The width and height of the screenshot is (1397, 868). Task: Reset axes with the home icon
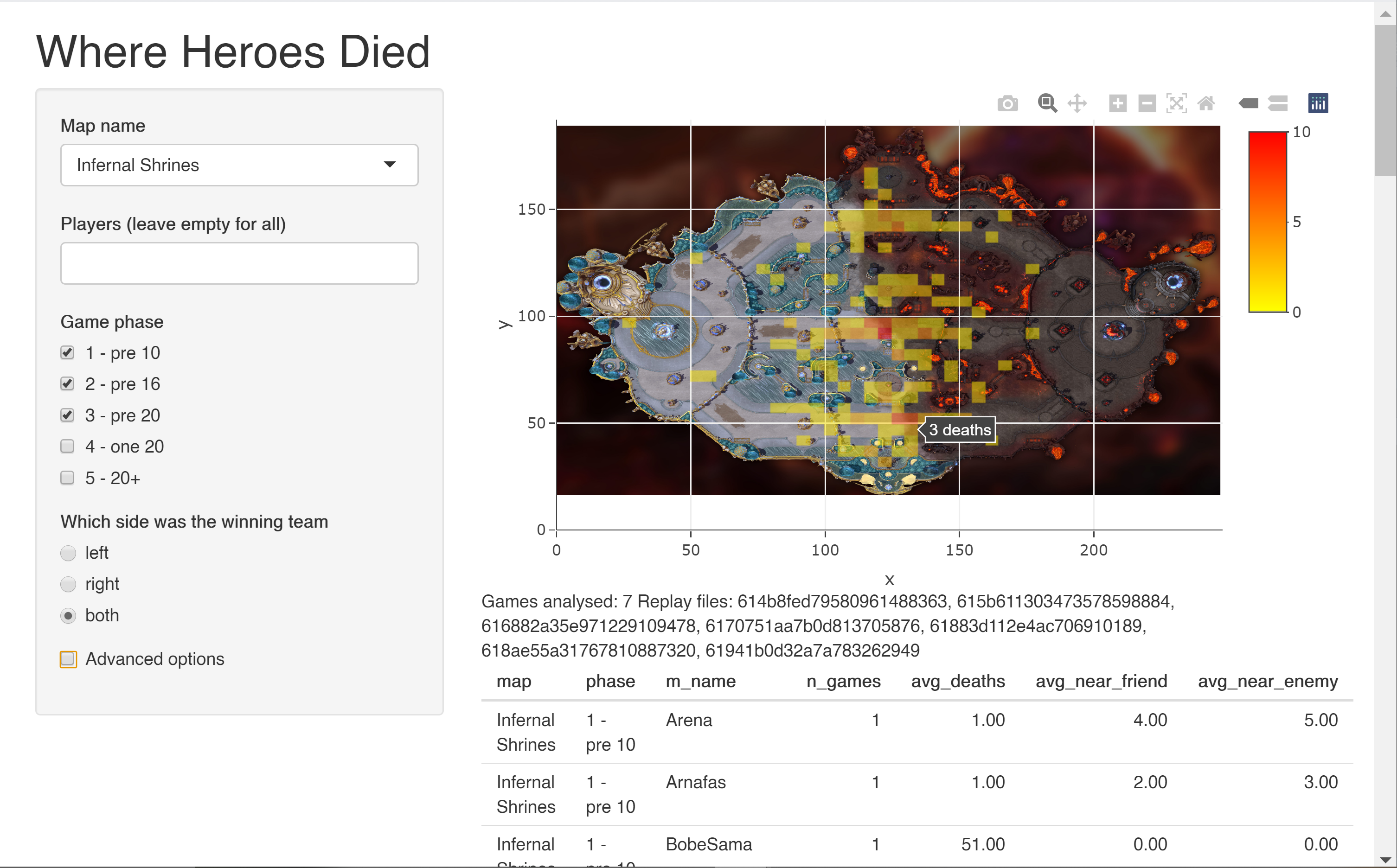[x=1206, y=104]
